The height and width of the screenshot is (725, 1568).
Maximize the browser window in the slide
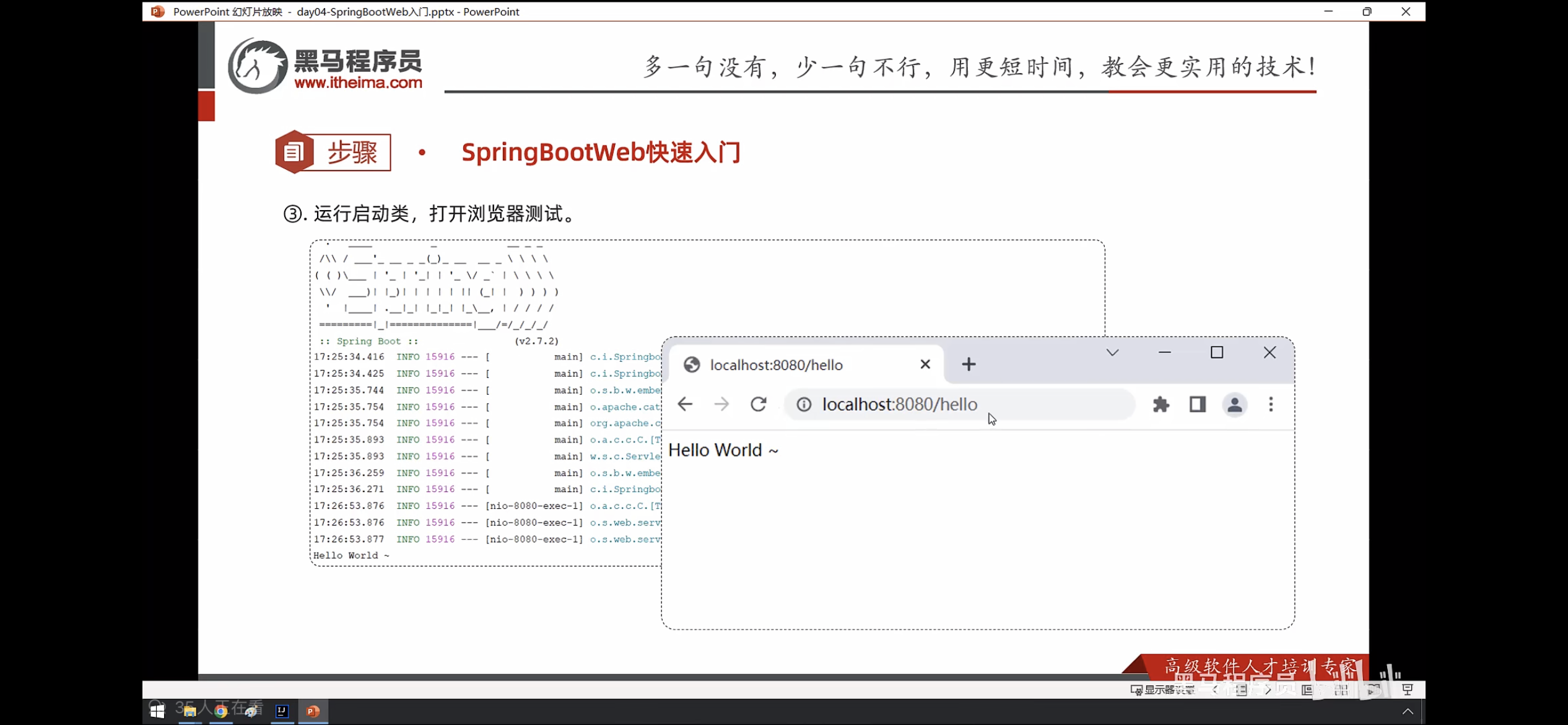tap(1217, 353)
